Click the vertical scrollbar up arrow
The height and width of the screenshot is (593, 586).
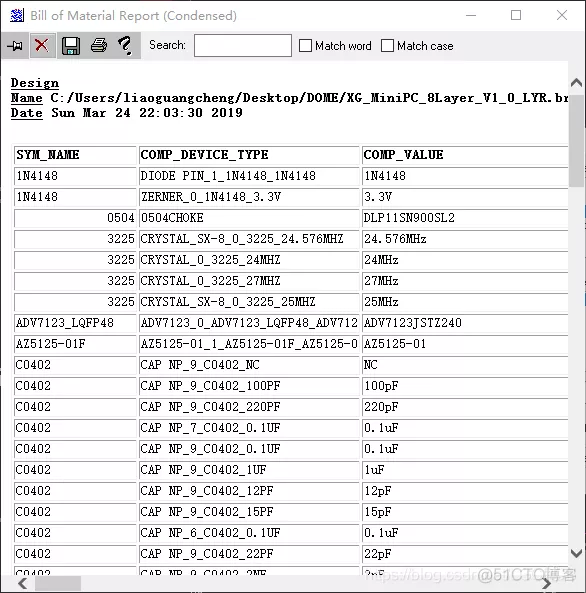pos(576,82)
